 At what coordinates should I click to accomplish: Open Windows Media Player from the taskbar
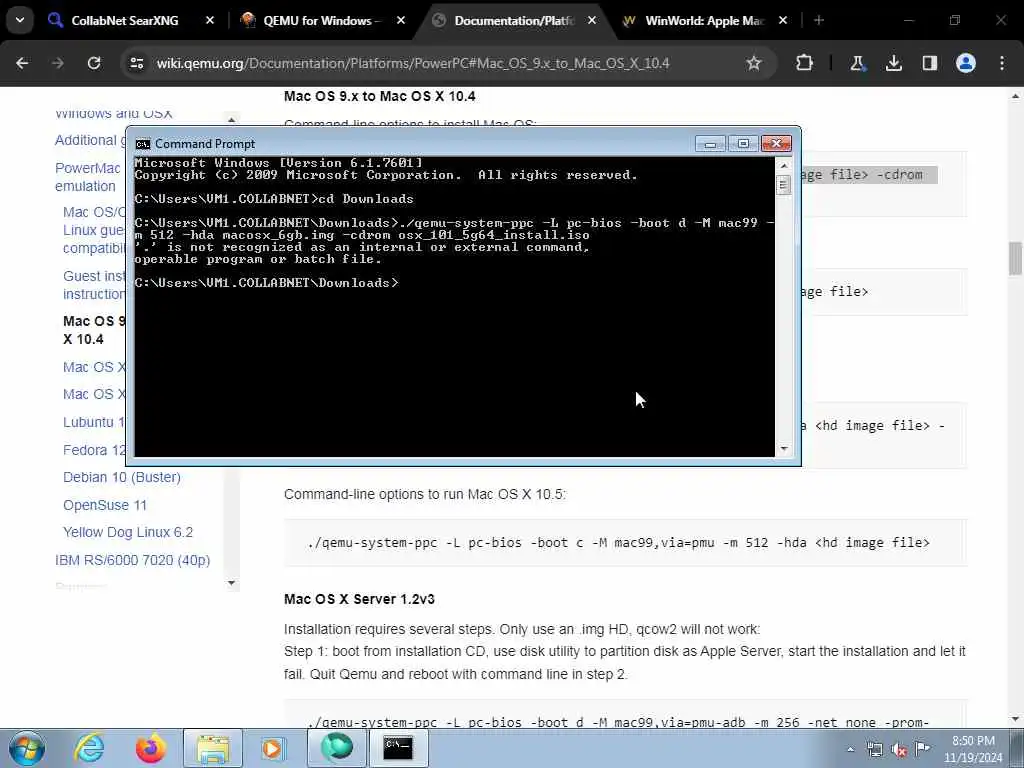click(273, 748)
